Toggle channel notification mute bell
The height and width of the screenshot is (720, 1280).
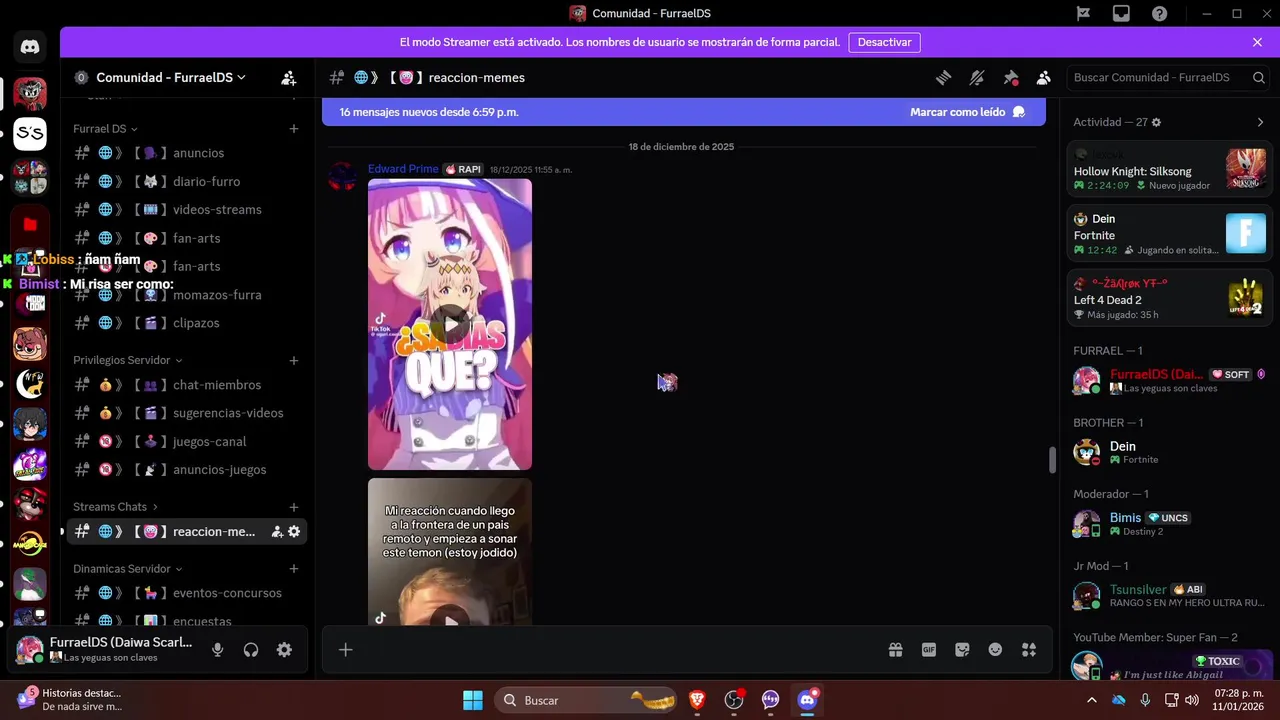(x=977, y=78)
